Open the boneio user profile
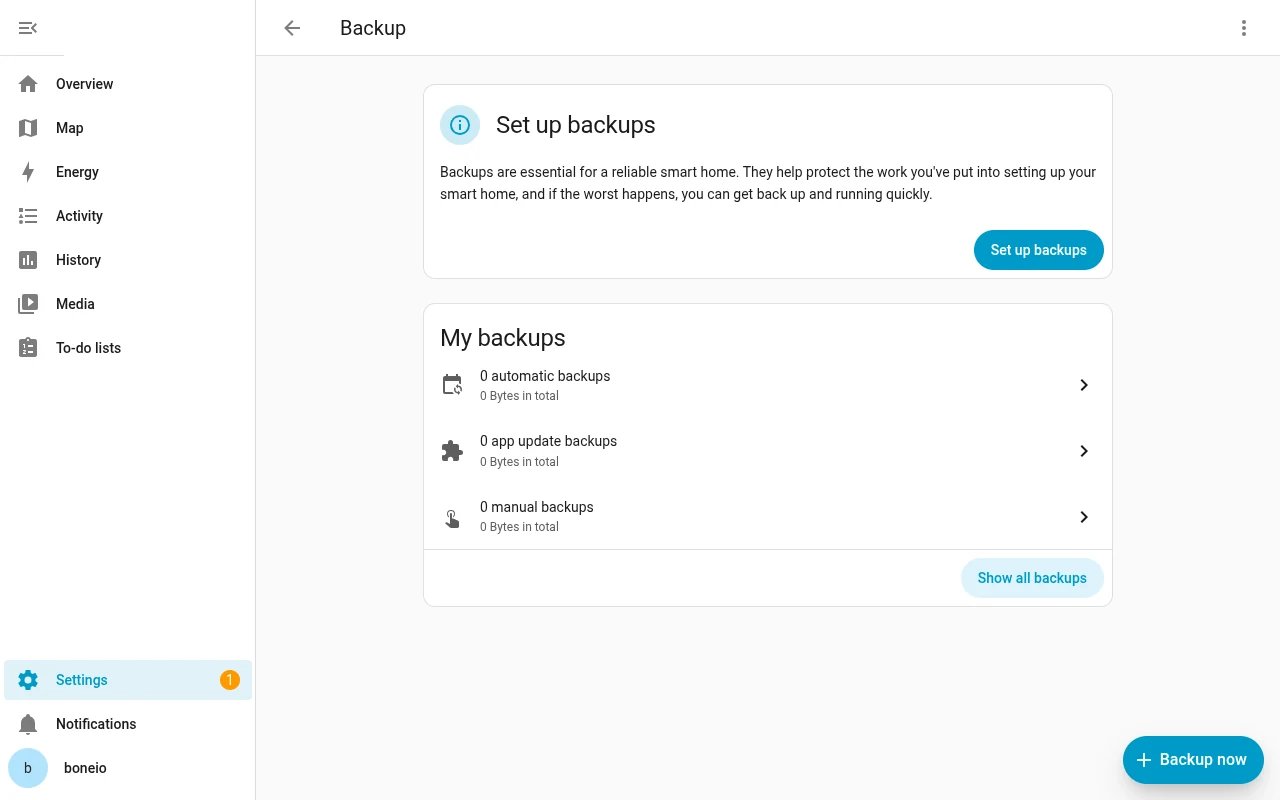The image size is (1280, 800). 128,768
